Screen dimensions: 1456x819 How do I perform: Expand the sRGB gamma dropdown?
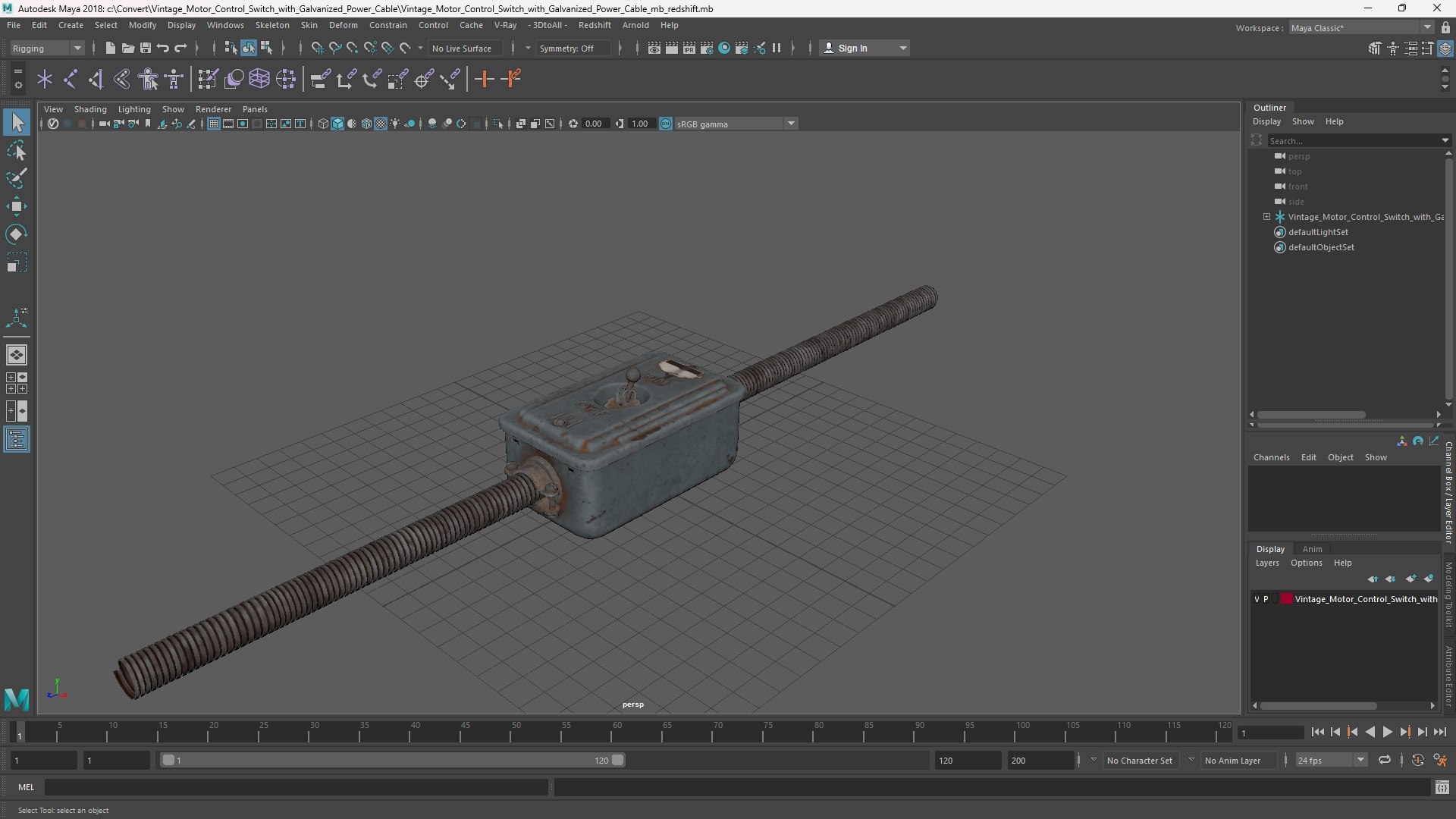pos(791,124)
